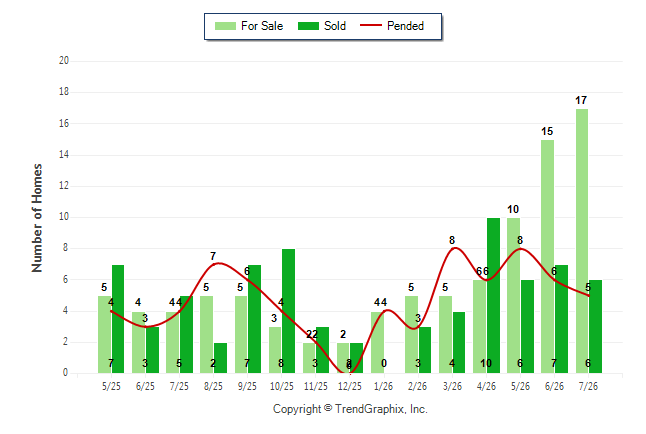Viewport: 646px width, 434px height.
Task: Click the Sold dark green legend swatch
Action: (308, 26)
